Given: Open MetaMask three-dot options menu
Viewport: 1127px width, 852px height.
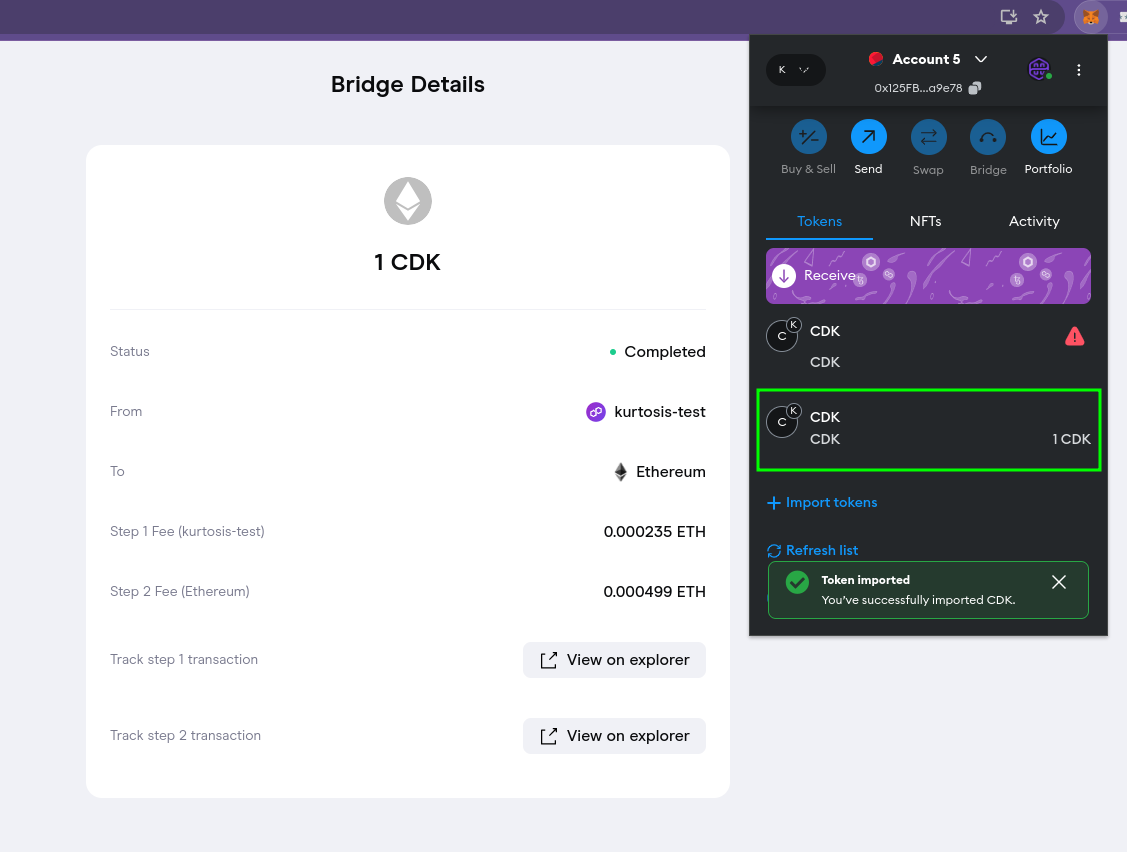Looking at the screenshot, I should 1078,70.
